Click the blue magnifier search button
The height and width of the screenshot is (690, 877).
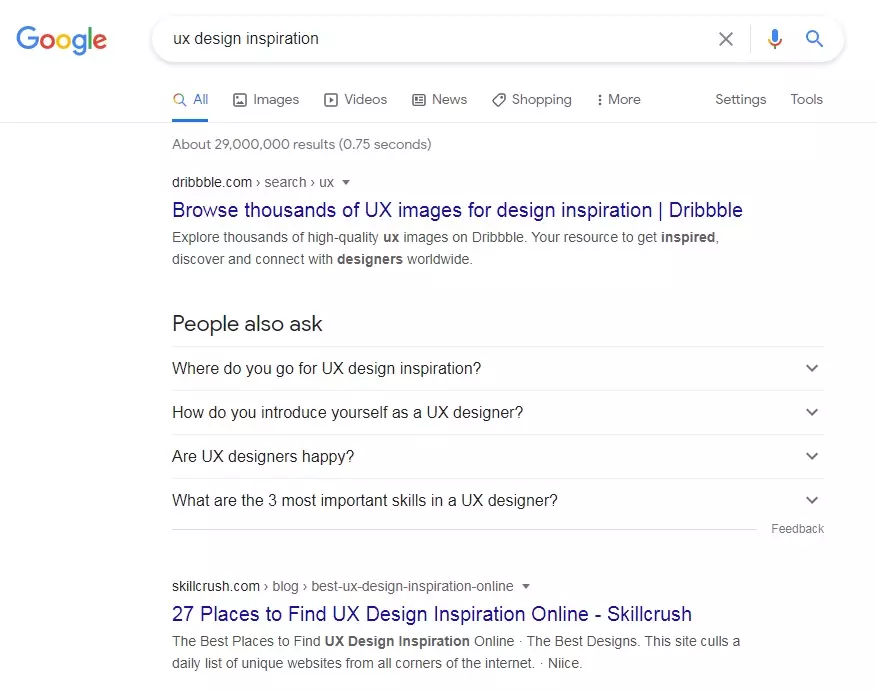(814, 39)
